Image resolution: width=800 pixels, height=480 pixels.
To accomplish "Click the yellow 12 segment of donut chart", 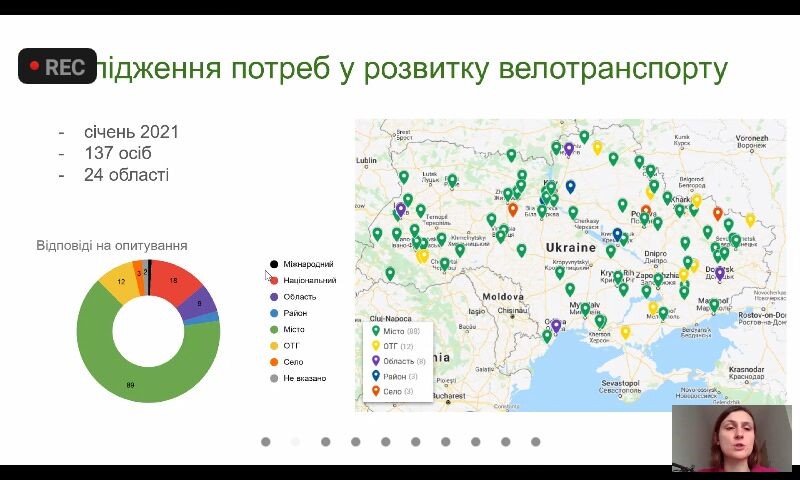I will click(x=120, y=282).
